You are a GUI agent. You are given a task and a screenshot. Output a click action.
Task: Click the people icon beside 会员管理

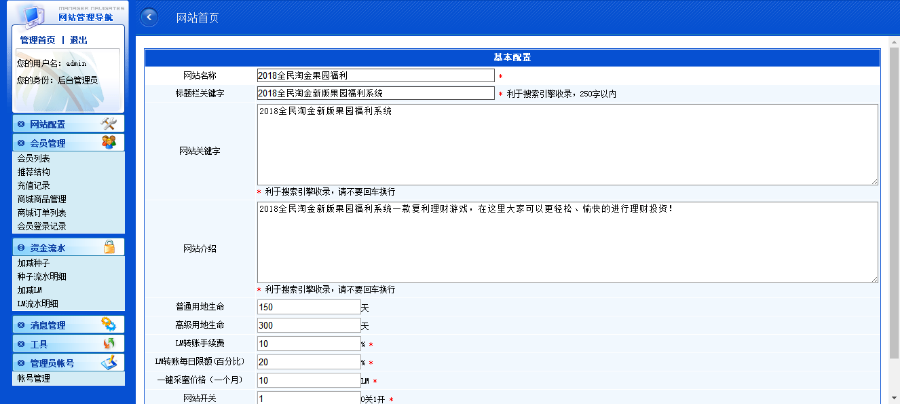click(108, 142)
